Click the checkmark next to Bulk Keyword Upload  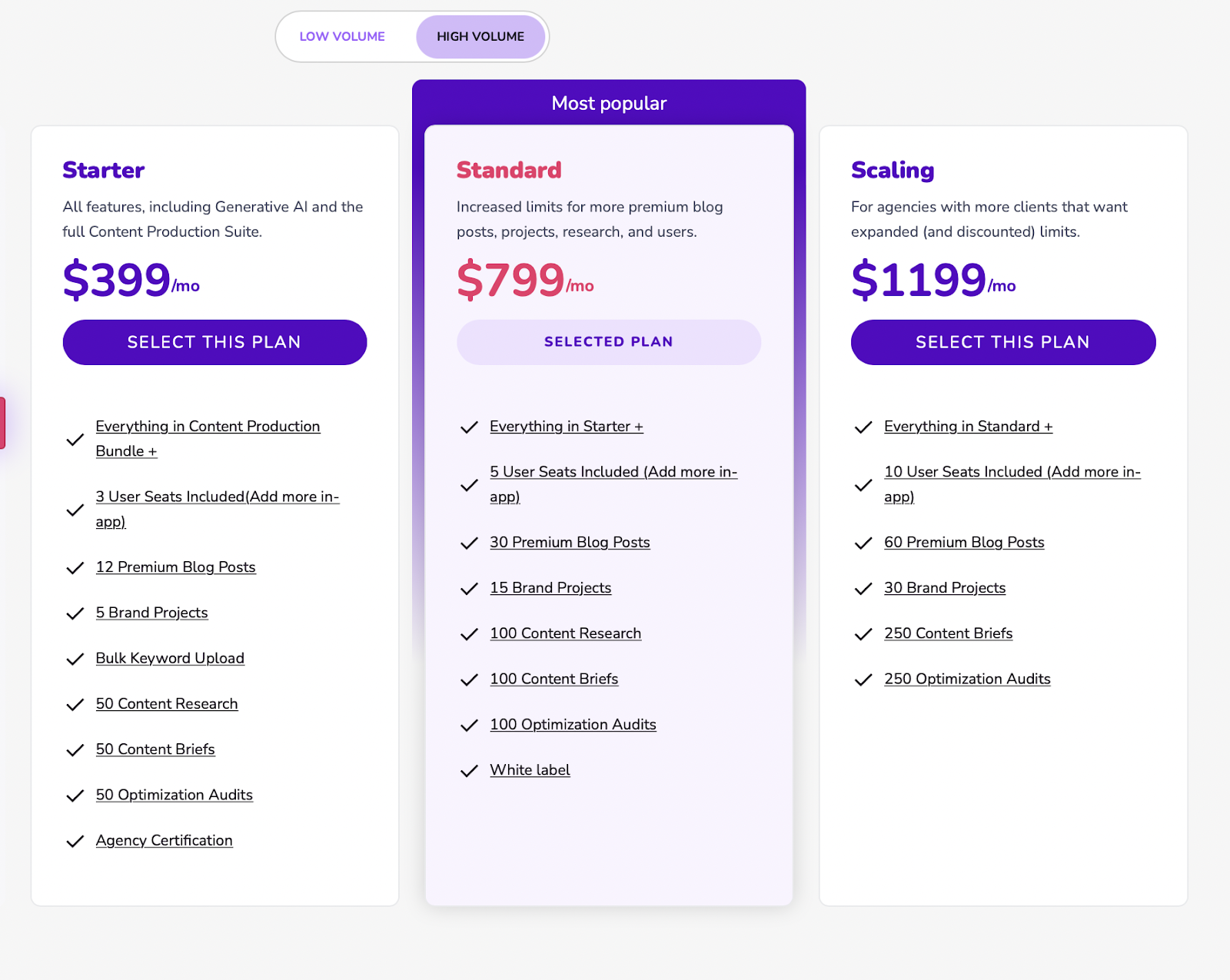75,659
